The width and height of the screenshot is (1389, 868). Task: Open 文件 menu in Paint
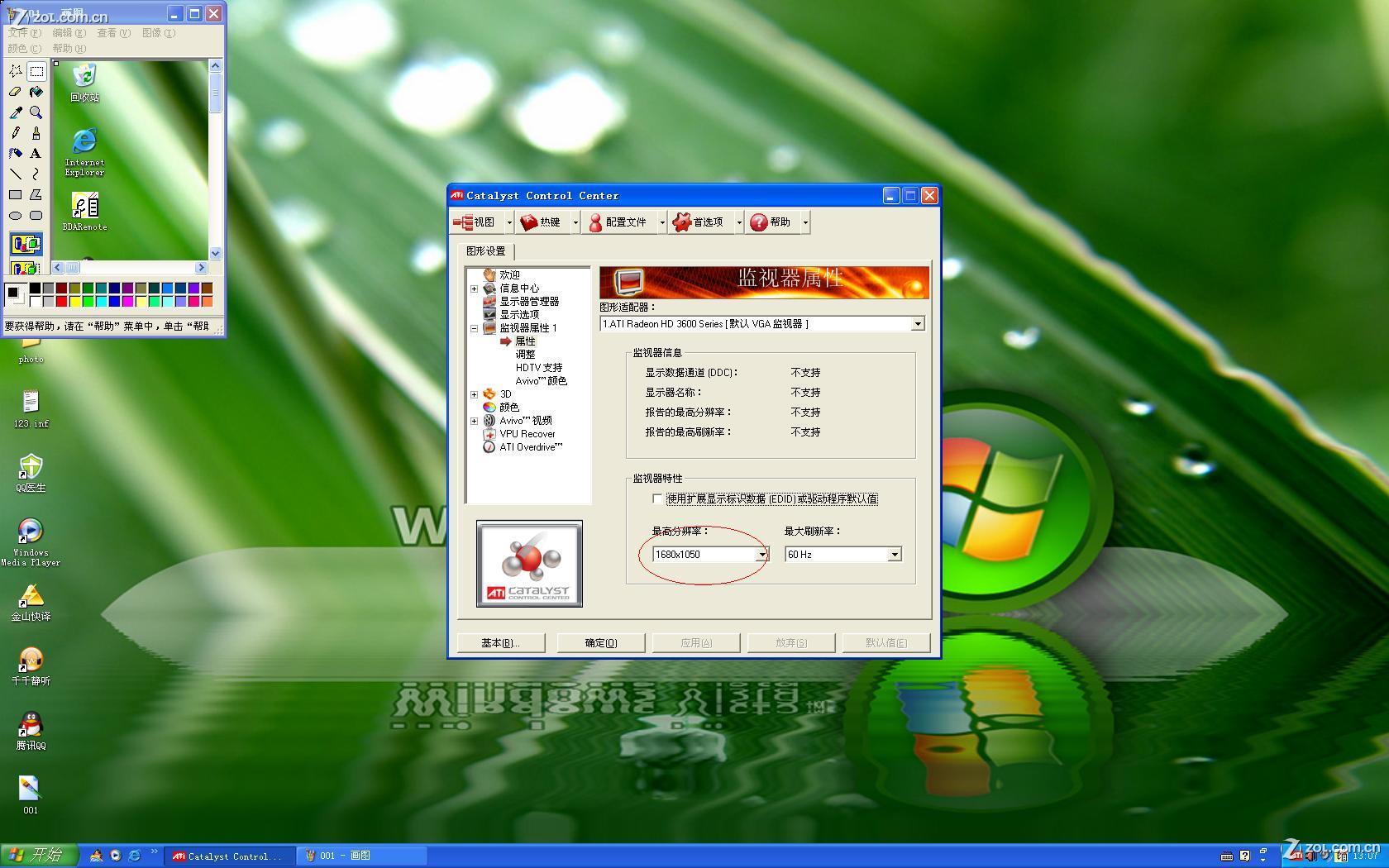coord(25,33)
